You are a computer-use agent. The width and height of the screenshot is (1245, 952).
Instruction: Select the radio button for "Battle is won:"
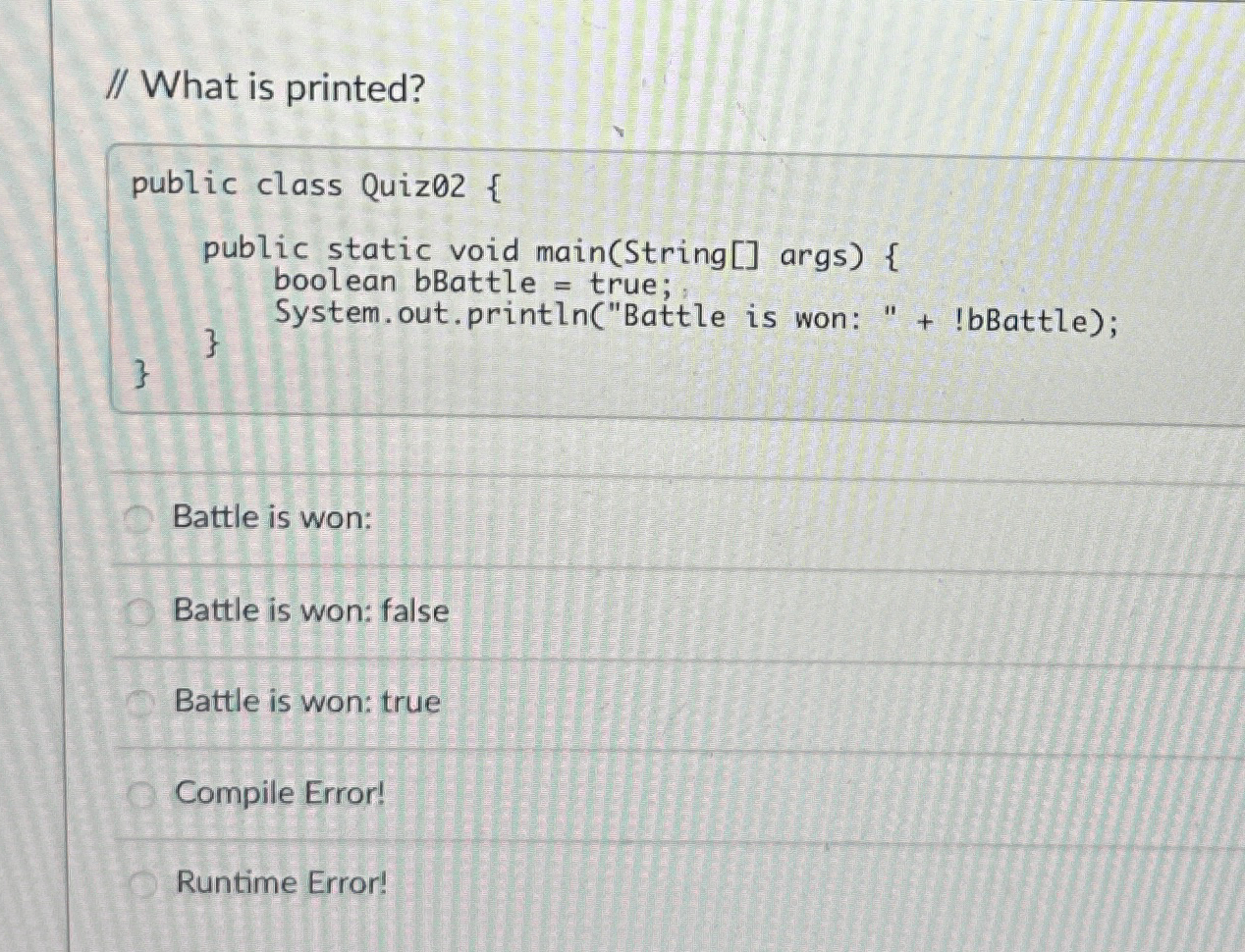coord(139,517)
